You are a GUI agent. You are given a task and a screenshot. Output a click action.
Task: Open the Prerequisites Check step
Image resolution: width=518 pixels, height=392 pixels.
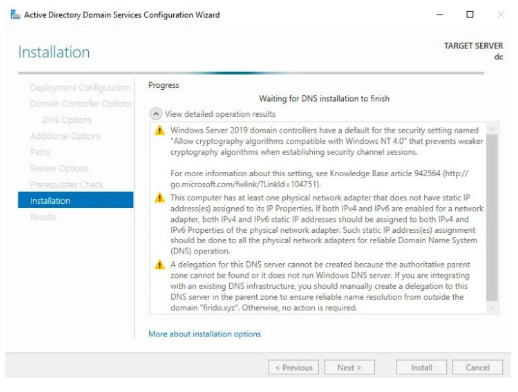click(x=67, y=185)
